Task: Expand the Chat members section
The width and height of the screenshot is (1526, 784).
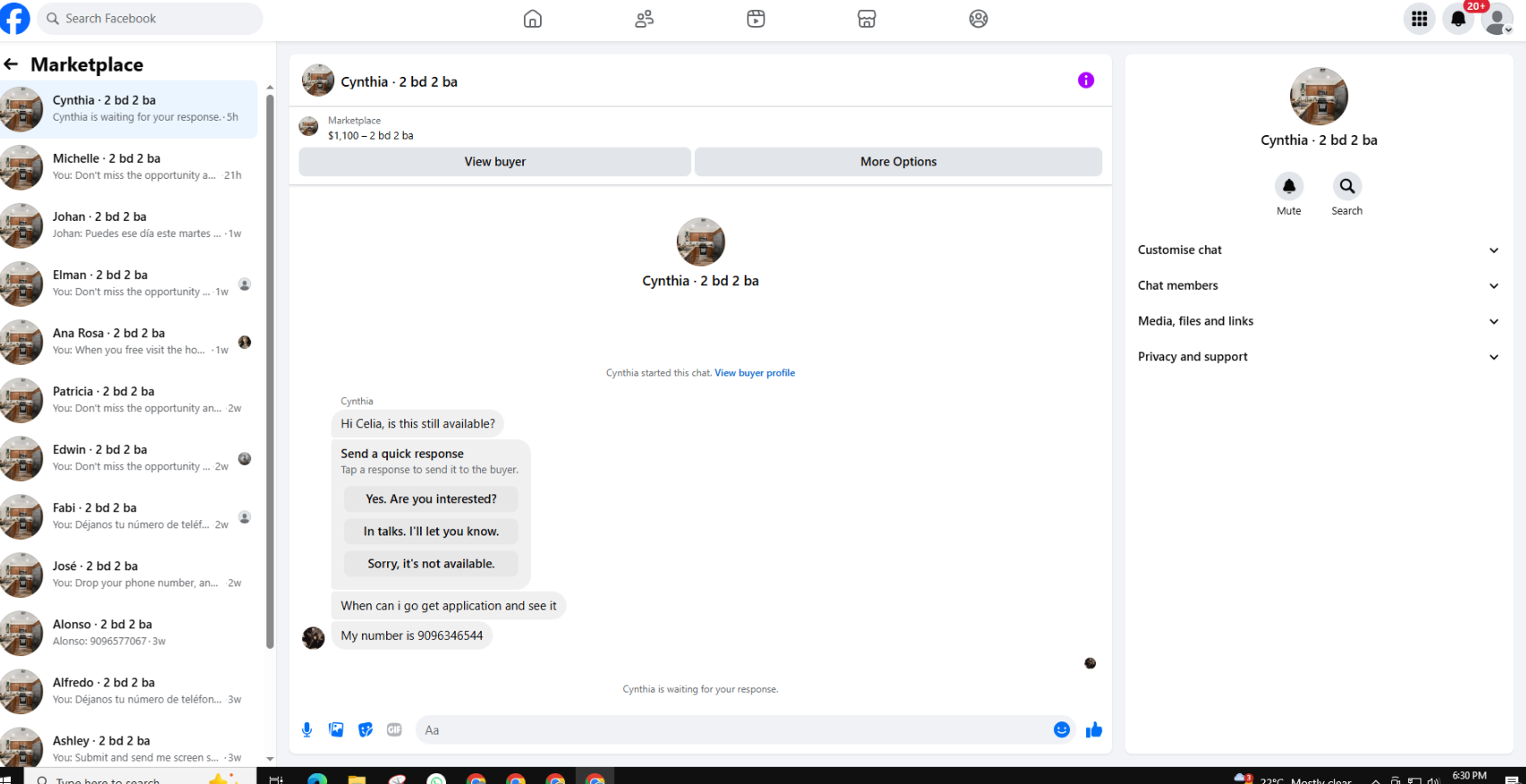Action: pyautogui.click(x=1319, y=286)
